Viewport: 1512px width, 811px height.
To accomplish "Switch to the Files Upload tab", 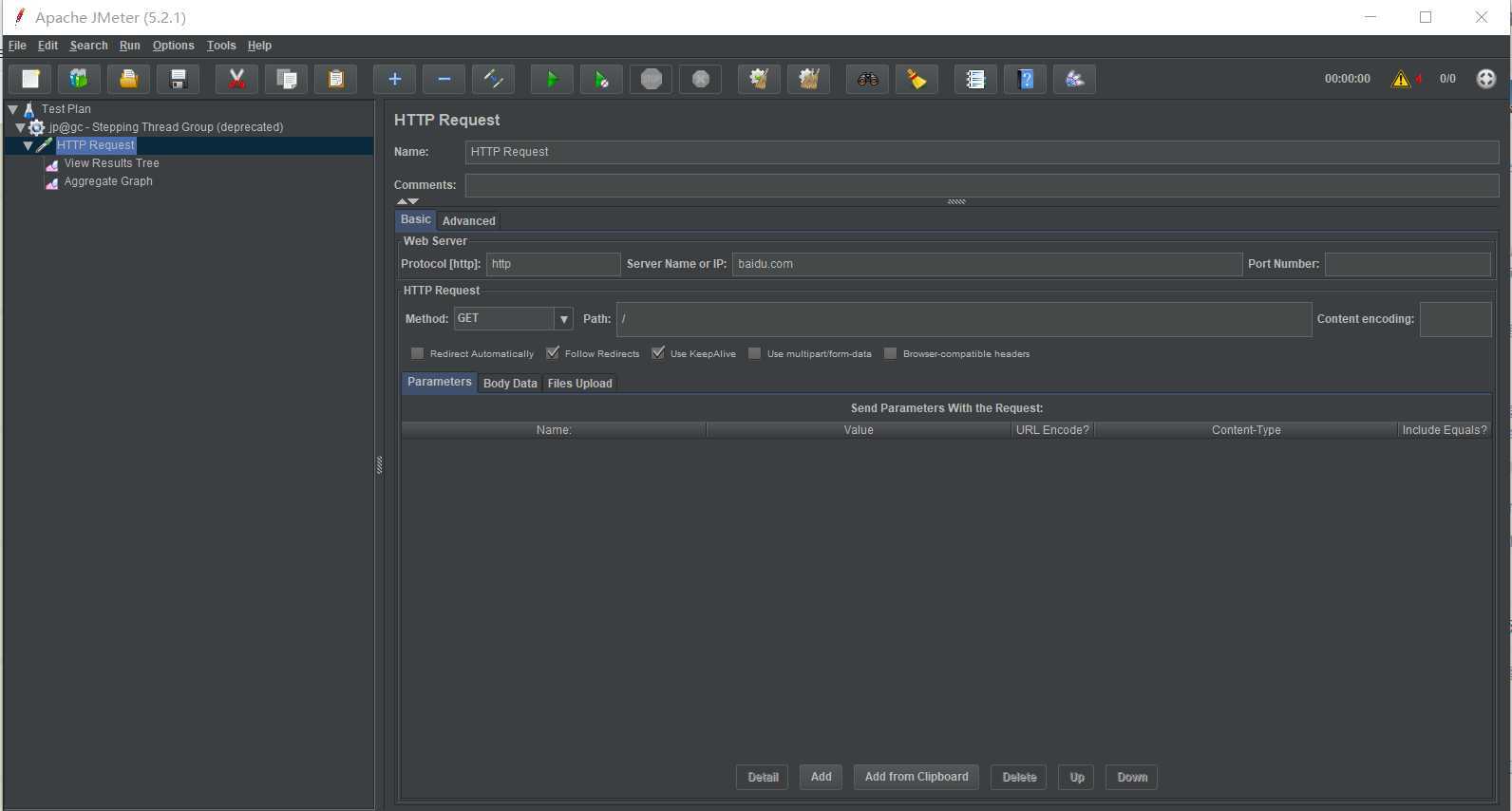I will tap(579, 383).
